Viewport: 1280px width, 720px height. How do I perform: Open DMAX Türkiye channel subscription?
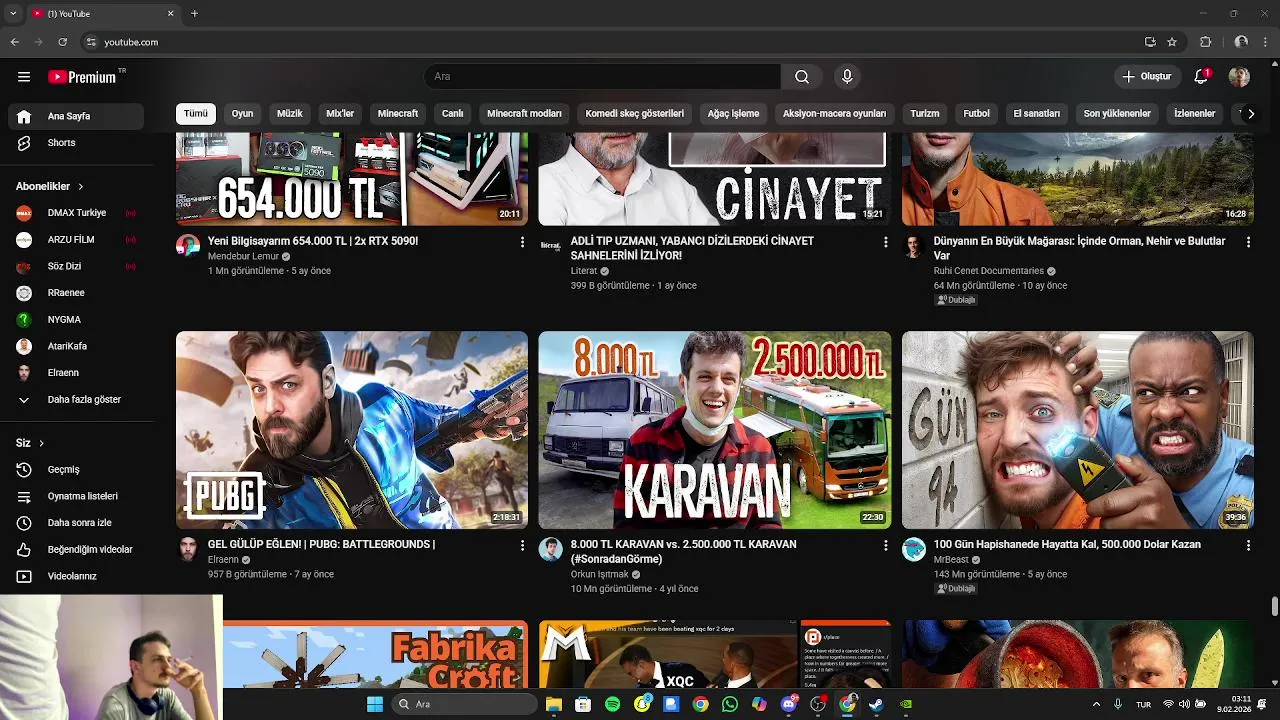77,213
